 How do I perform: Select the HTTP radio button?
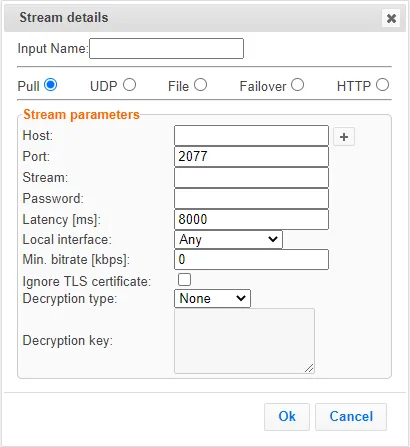click(x=382, y=85)
